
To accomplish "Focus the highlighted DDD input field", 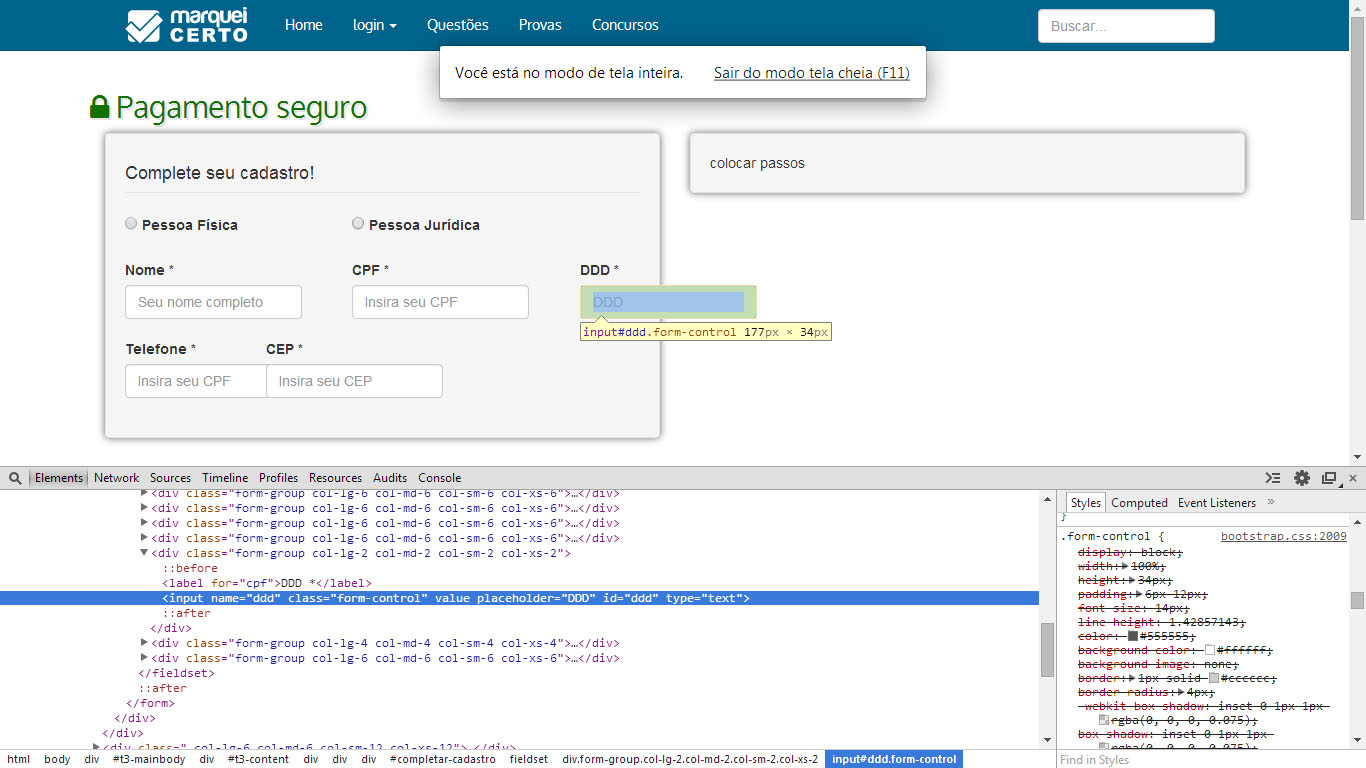I will click(668, 302).
